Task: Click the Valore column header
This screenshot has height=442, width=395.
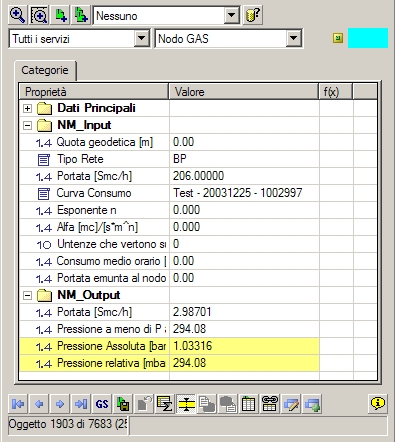Action: (243, 92)
